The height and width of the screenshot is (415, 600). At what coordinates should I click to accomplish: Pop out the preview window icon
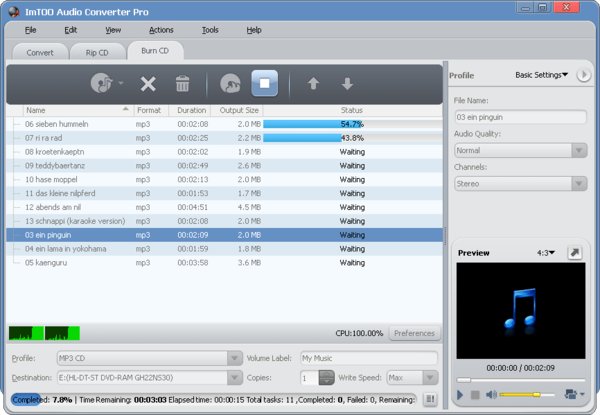[x=576, y=253]
